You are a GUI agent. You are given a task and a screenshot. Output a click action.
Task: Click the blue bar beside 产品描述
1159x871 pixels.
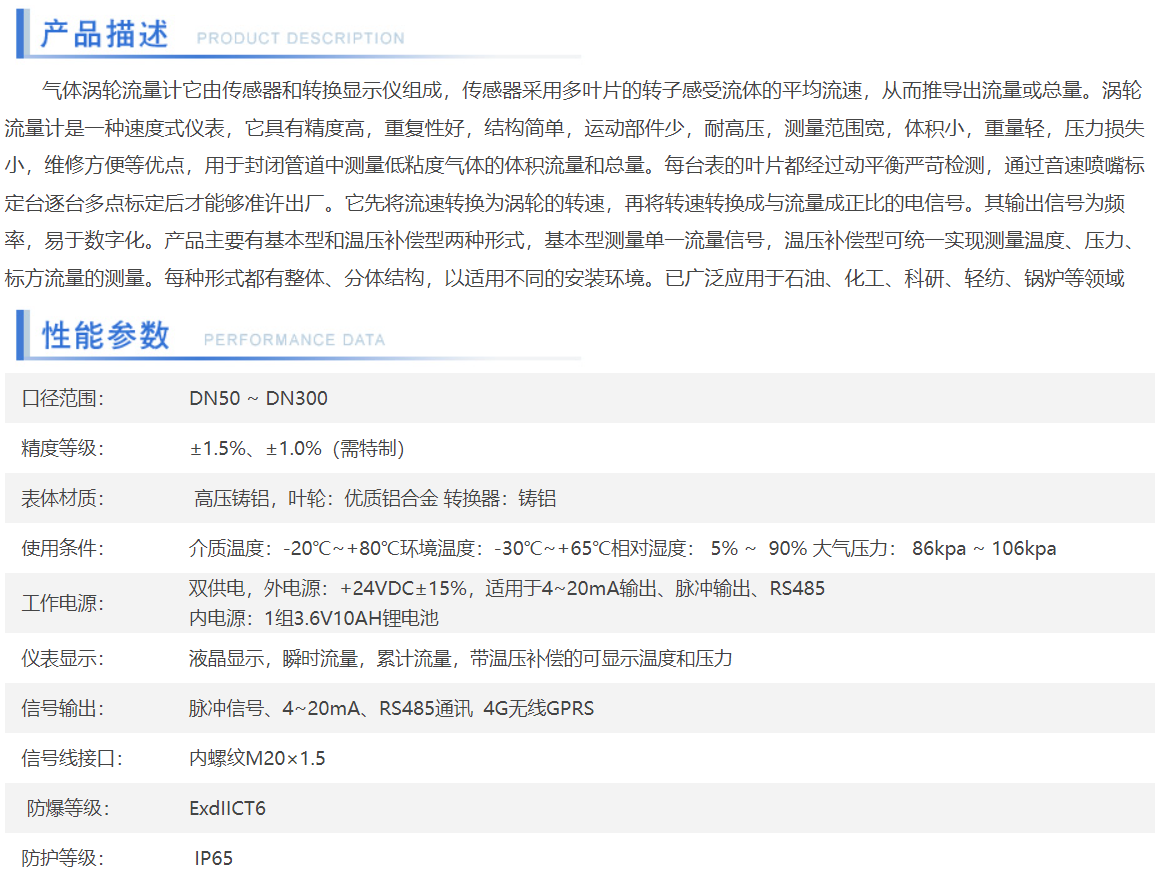(x=22, y=34)
